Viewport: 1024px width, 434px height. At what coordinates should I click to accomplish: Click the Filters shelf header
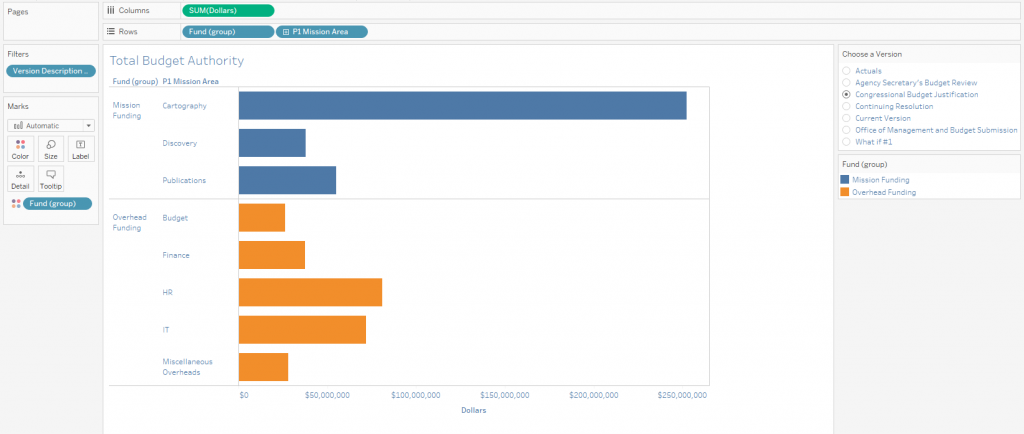[18, 54]
